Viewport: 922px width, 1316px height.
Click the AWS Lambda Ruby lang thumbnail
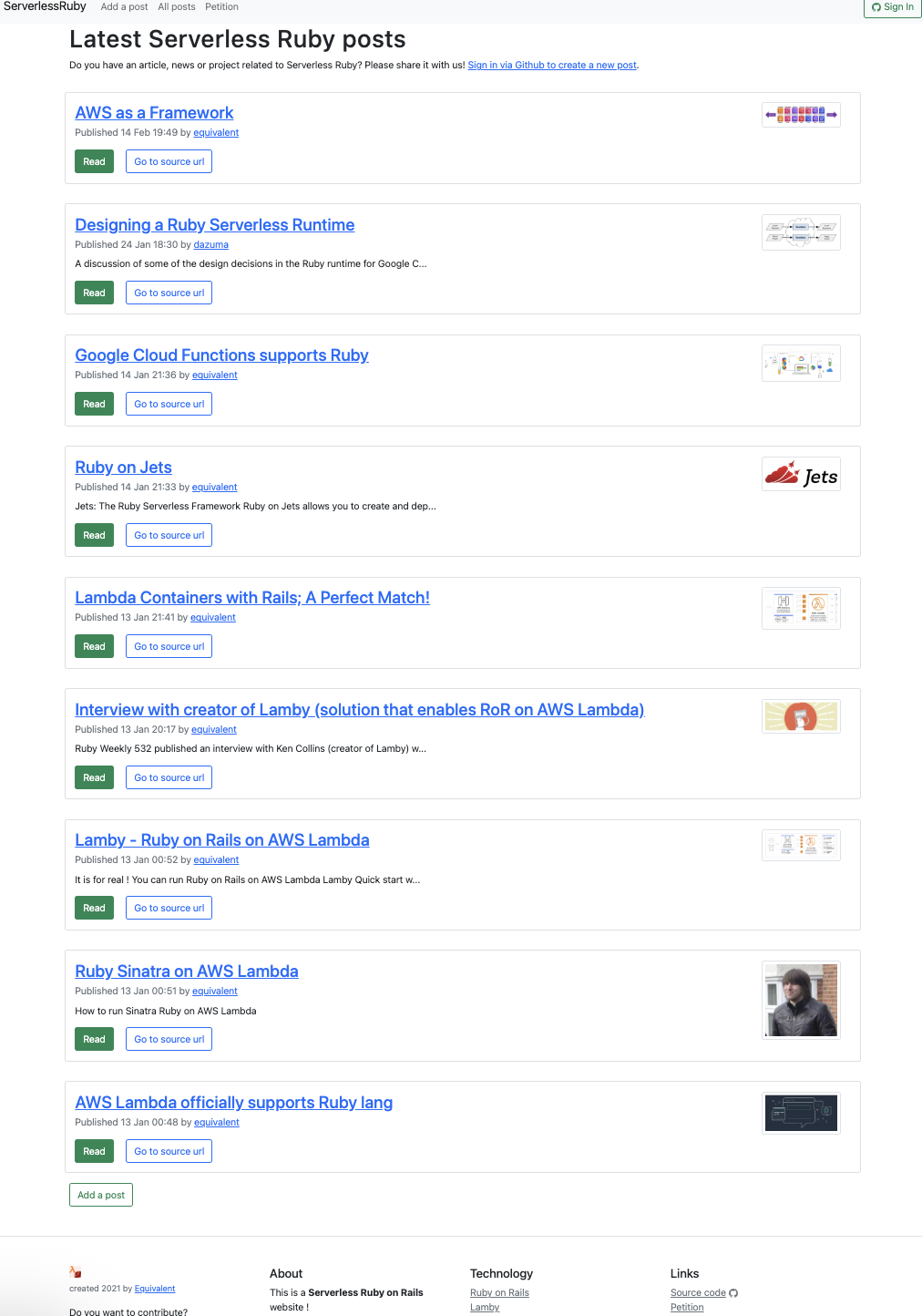pos(801,1113)
